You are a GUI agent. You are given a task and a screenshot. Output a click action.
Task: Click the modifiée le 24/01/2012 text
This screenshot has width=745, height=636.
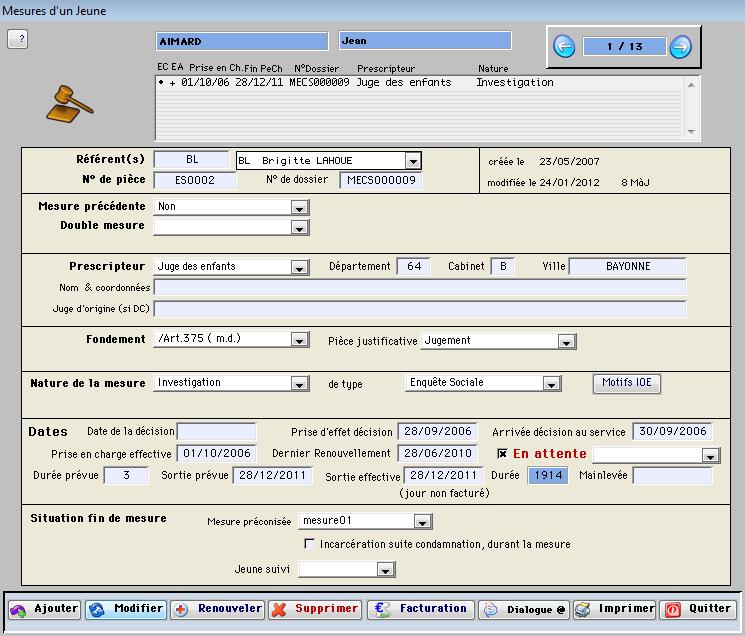(x=543, y=182)
